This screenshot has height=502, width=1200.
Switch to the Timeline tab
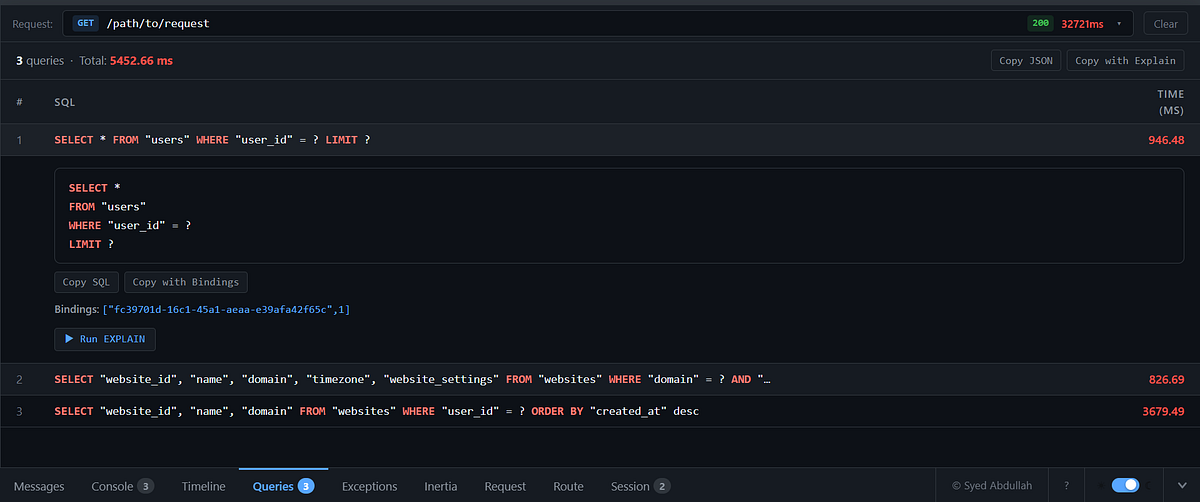203,486
